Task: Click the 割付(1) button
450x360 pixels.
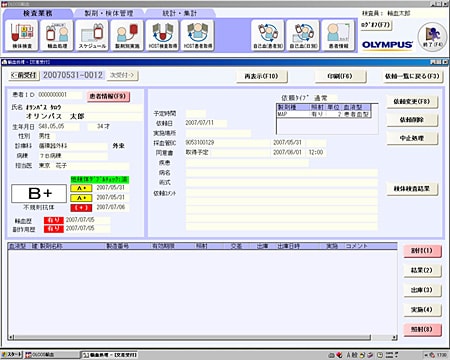Action: (x=422, y=251)
